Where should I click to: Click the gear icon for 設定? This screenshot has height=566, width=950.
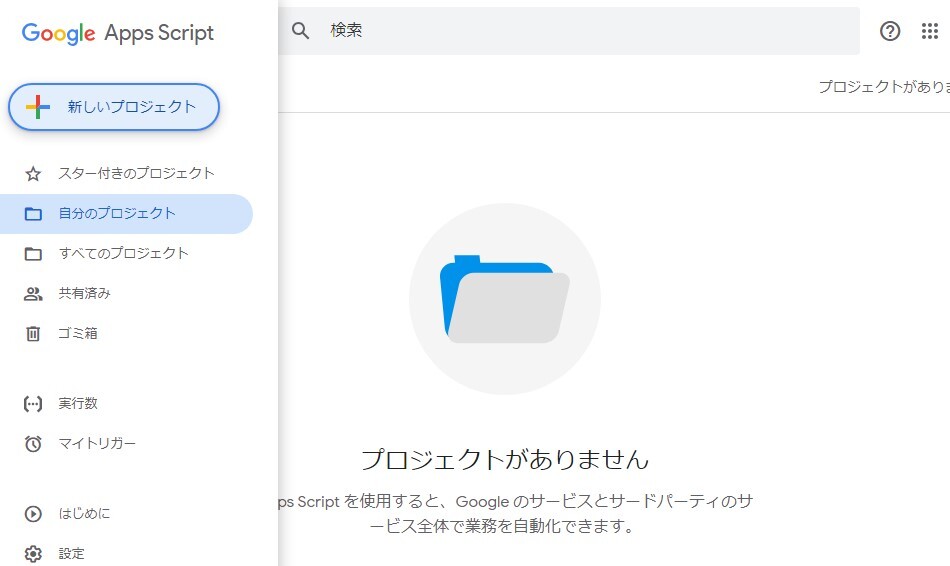coord(33,554)
